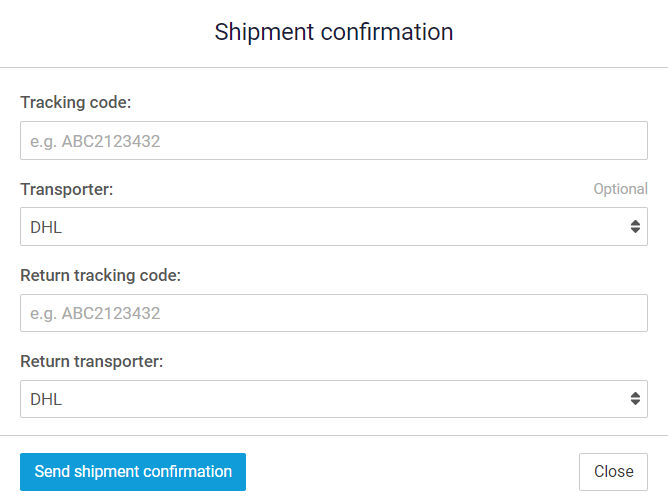
Task: Click the Shipment confirmation dialog title
Action: 334,32
